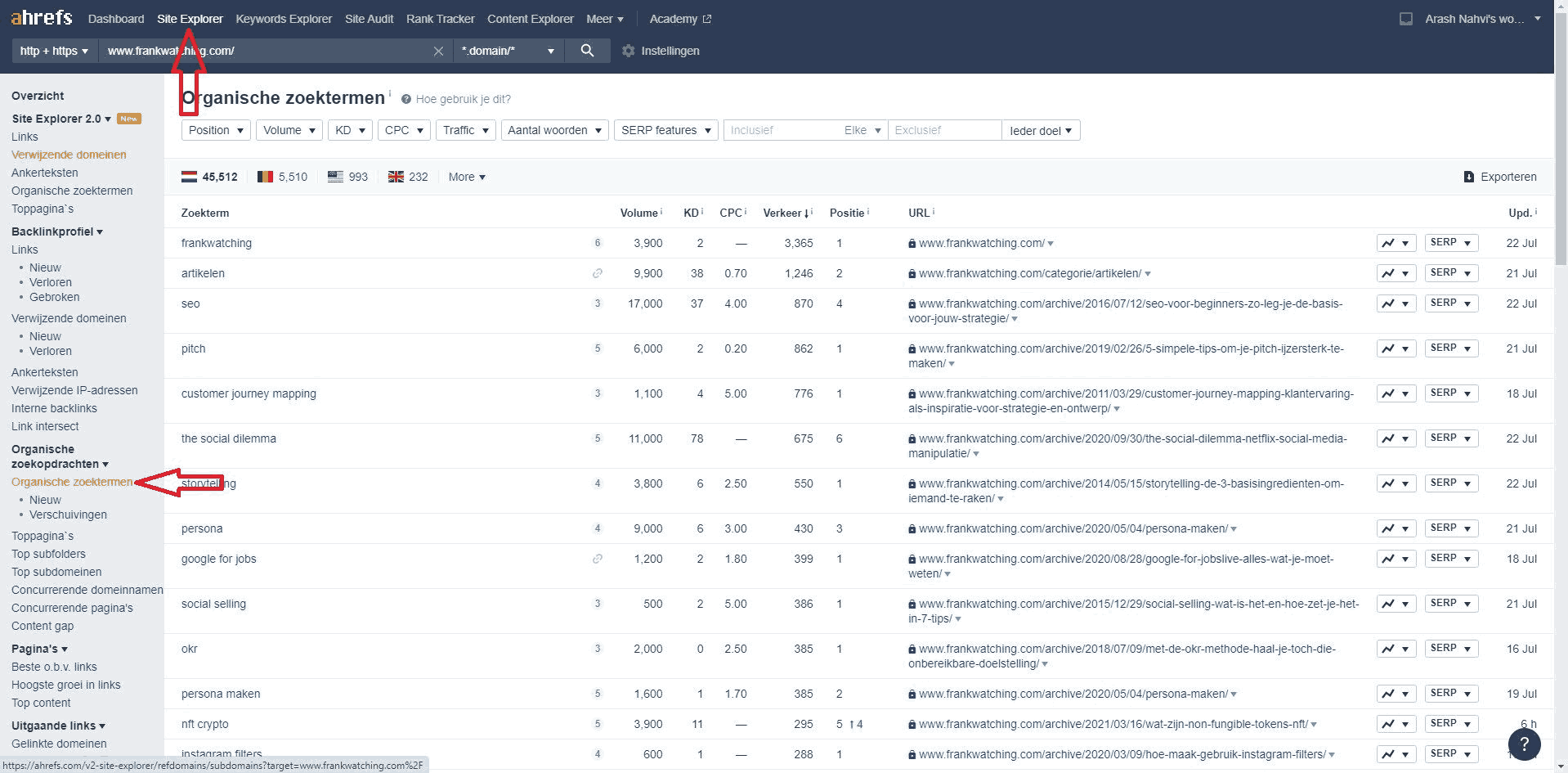Viewport: 1568px width, 773px height.
Task: Click the Exporteren export icon
Action: click(x=1468, y=177)
